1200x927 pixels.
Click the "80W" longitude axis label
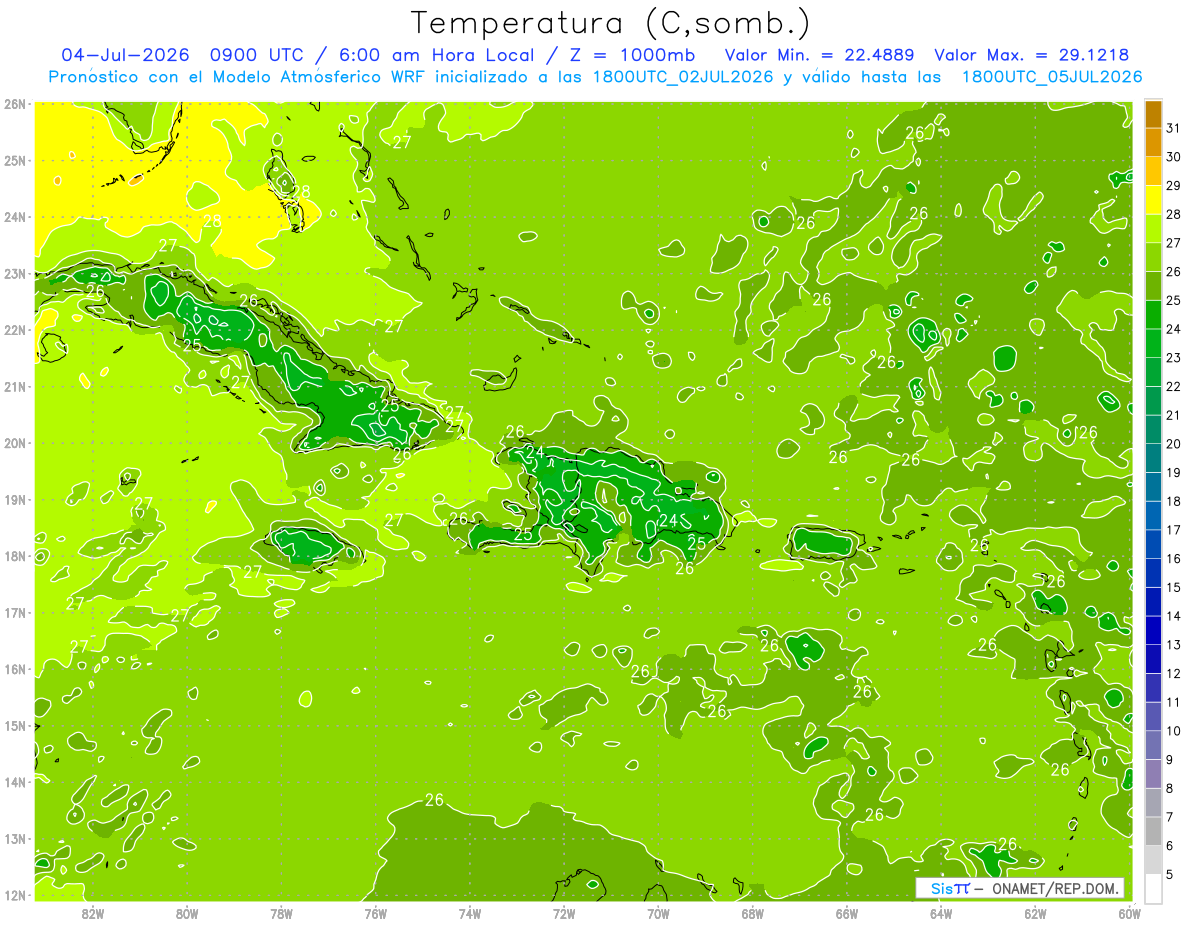(x=187, y=914)
